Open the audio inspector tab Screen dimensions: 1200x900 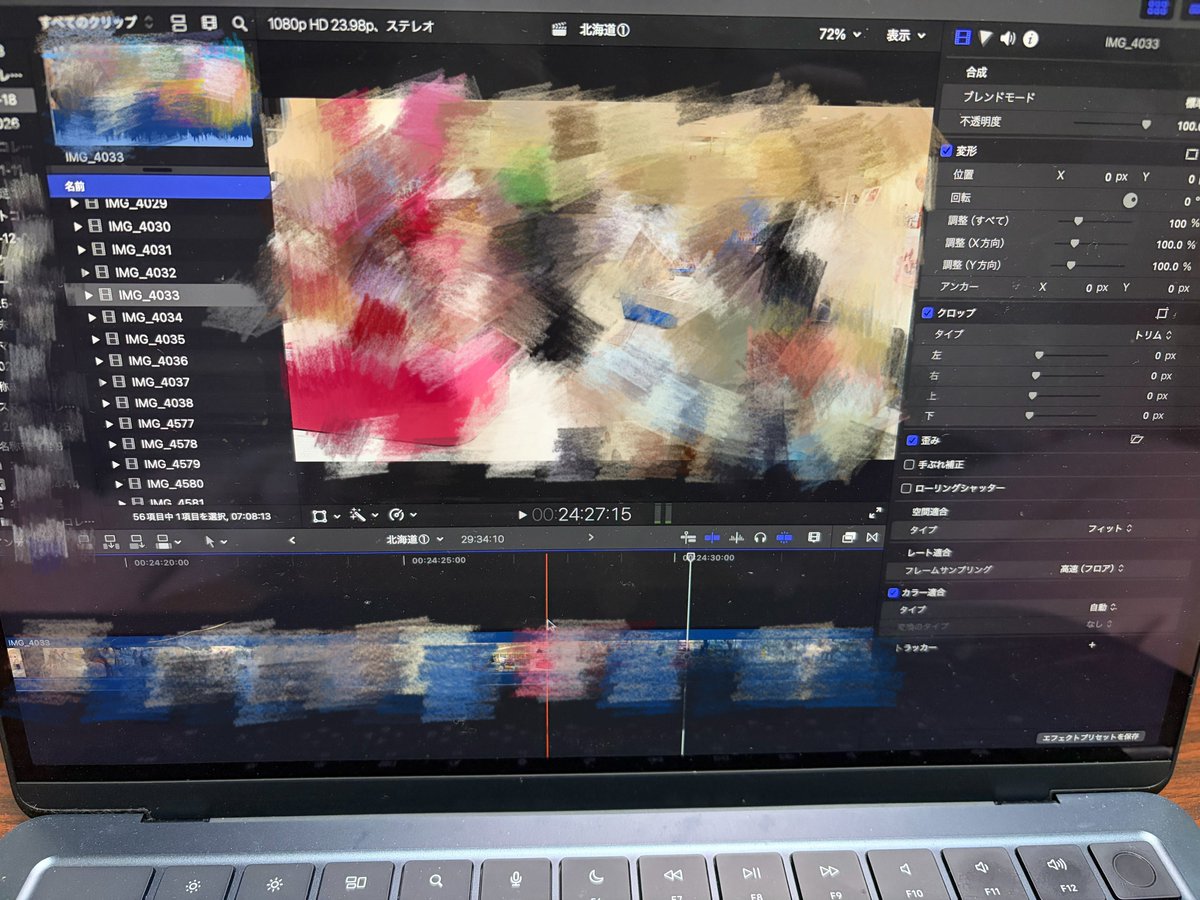point(1008,38)
